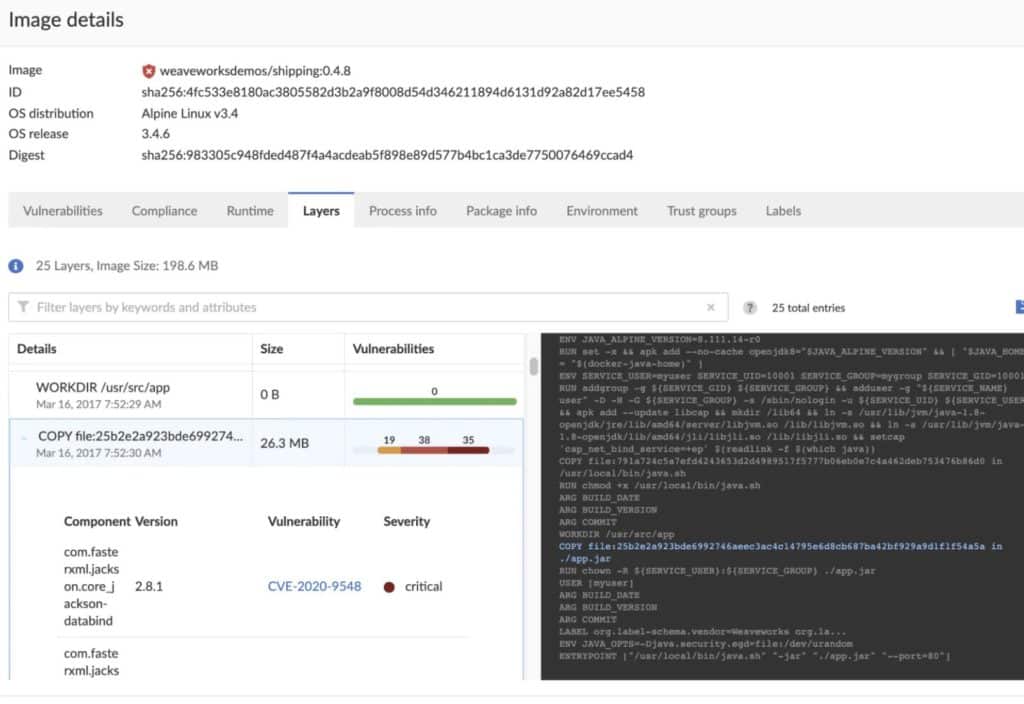Click the multicolor vulnerability severity bar for the COPY layer
The height and width of the screenshot is (704, 1024).
(x=434, y=451)
